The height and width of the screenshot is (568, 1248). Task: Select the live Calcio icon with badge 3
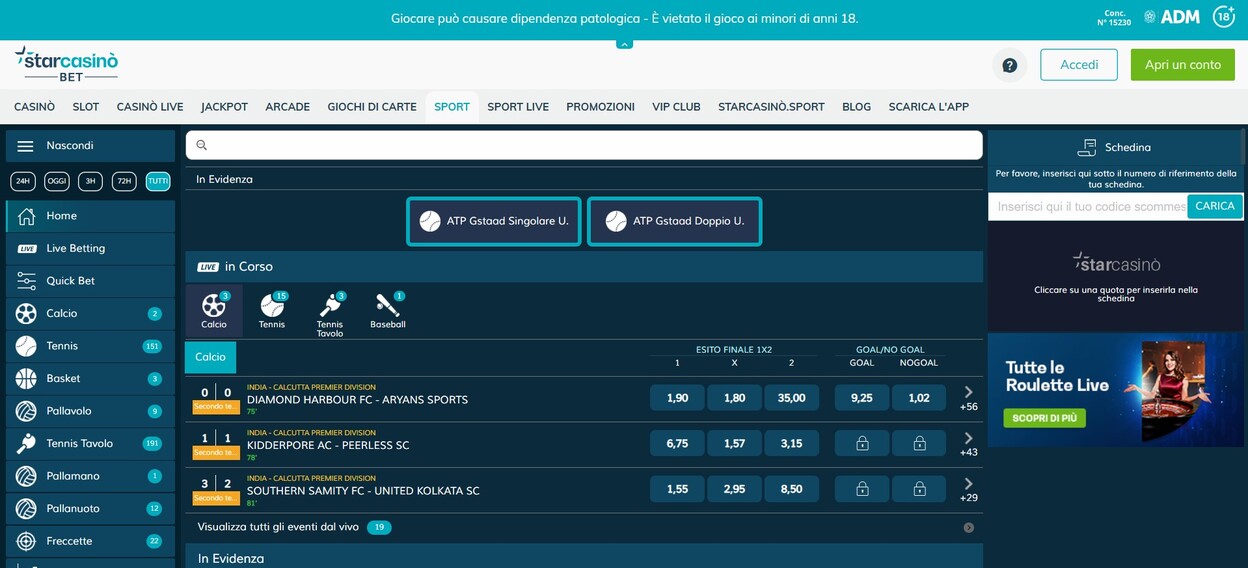(214, 311)
